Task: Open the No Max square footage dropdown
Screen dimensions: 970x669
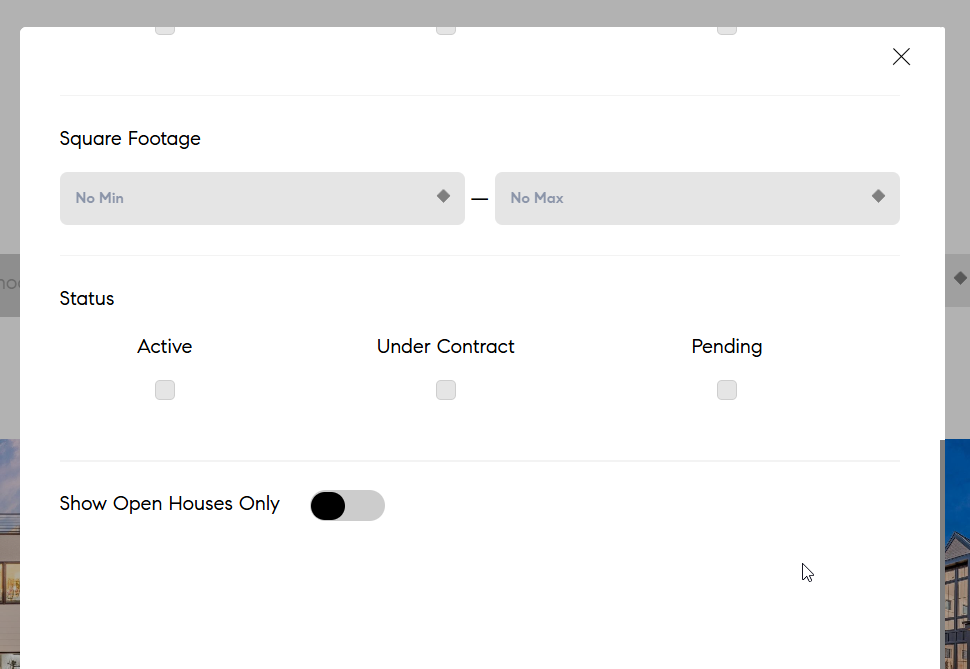Action: click(x=697, y=198)
